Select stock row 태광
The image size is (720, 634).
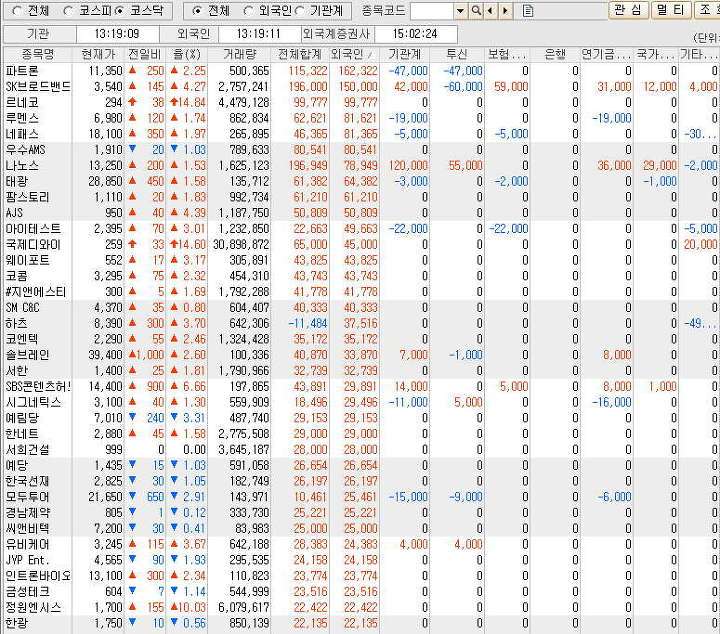[360, 181]
